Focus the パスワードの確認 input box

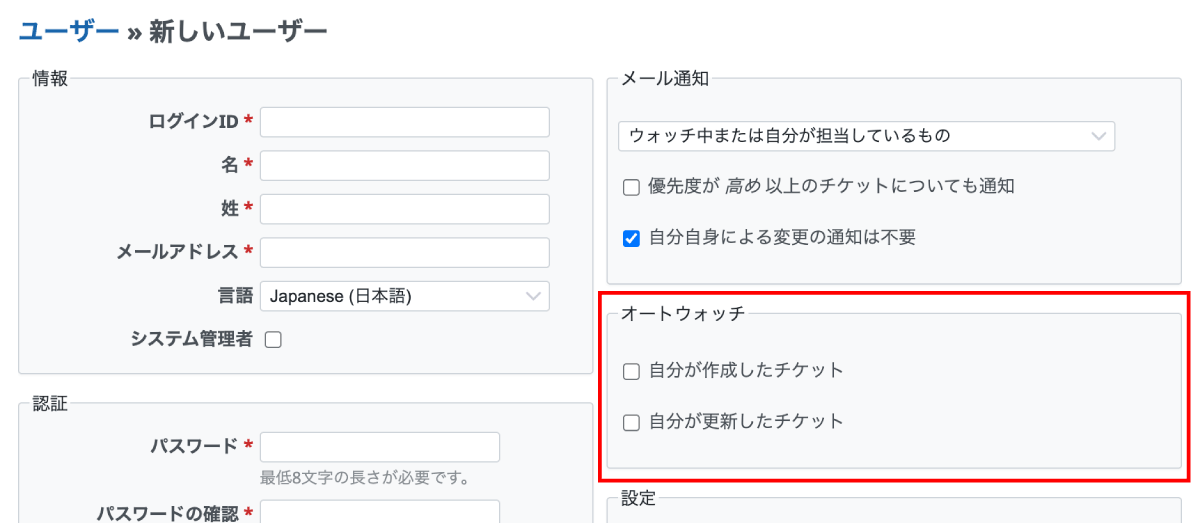pos(379,512)
